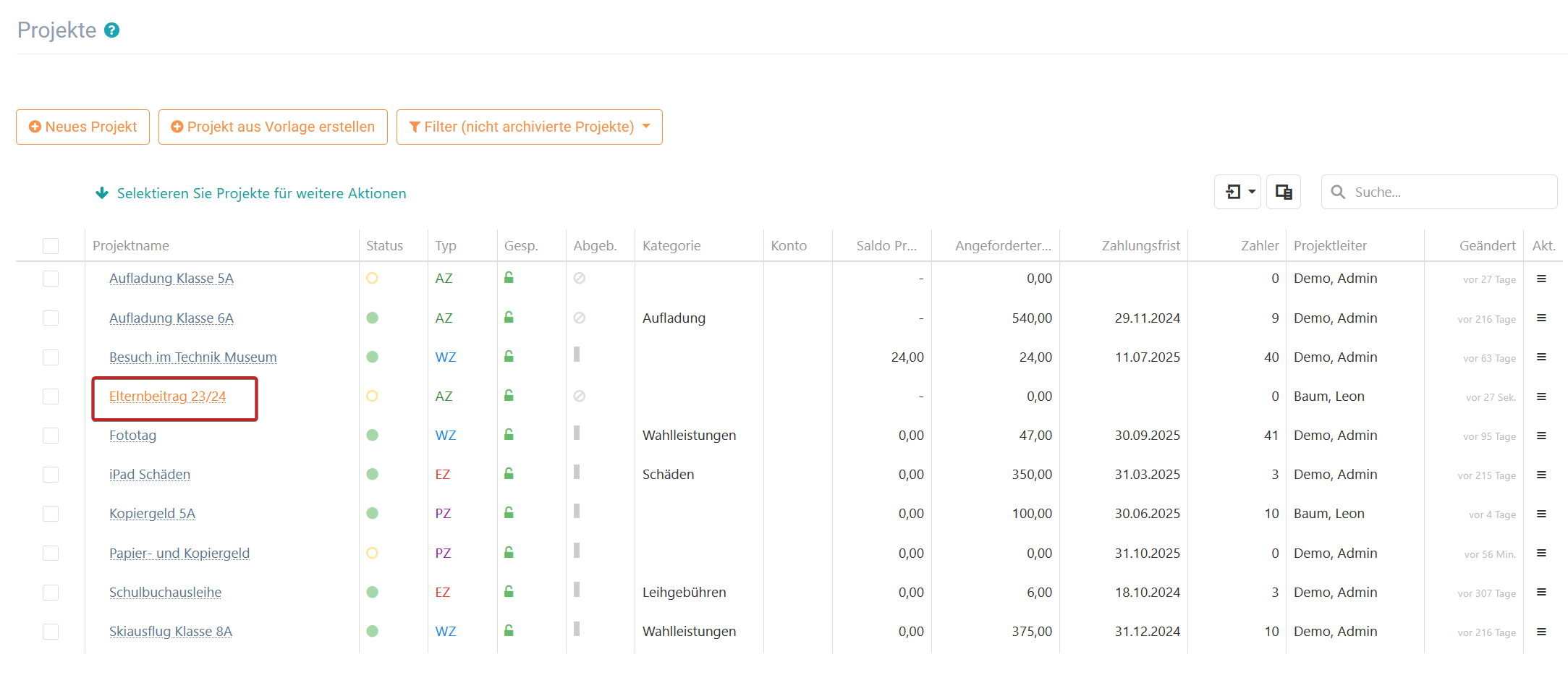Check the box for iPad Schäden
Viewport: 1568px width, 691px height.
click(51, 475)
